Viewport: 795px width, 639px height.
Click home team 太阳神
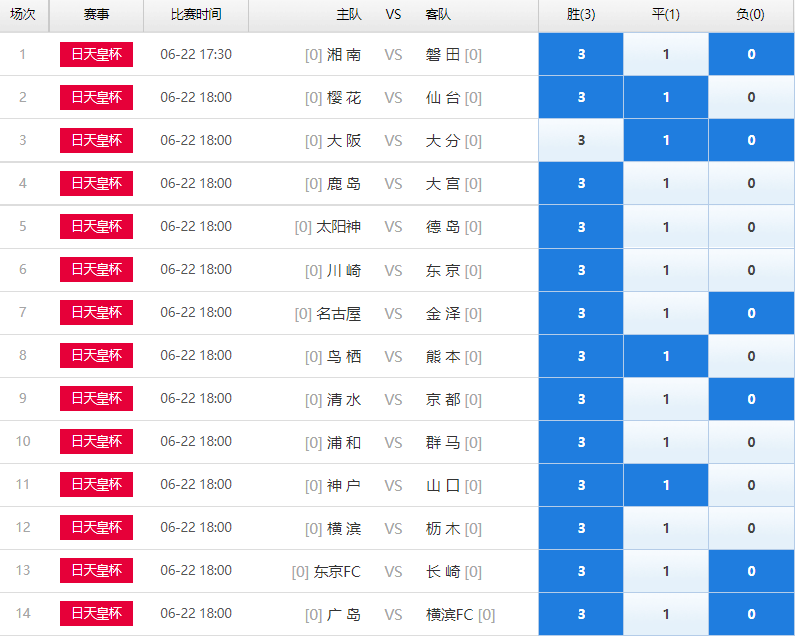coord(339,227)
